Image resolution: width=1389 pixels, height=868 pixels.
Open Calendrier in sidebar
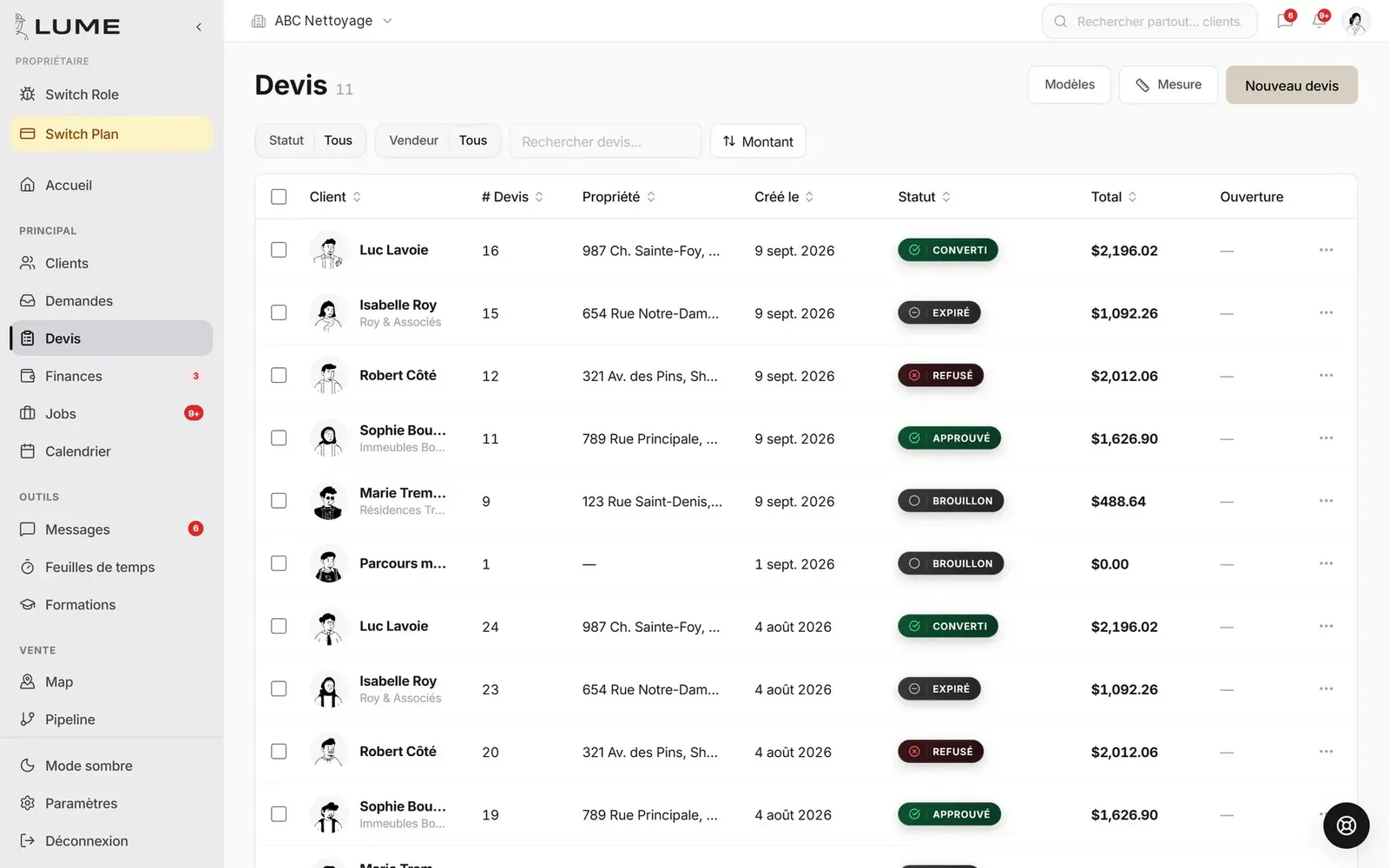pyautogui.click(x=111, y=451)
